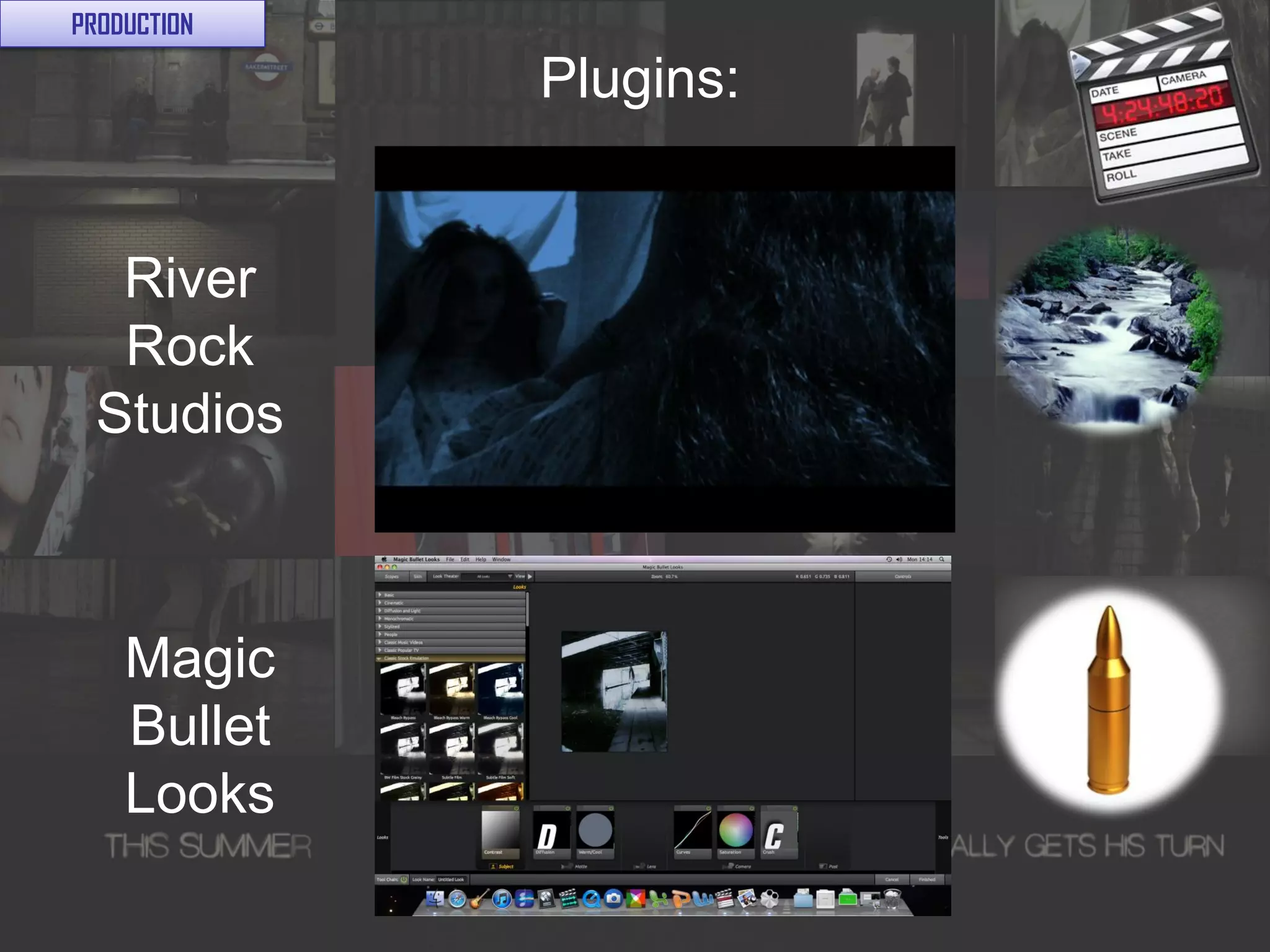Toggle the Crush tool power button
1270x952 pixels.
tap(795, 808)
